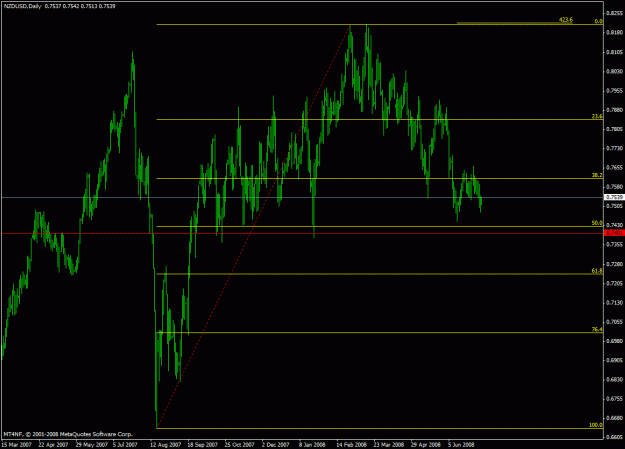
Task: Click the 0.7130 price axis label
Action: coord(614,303)
